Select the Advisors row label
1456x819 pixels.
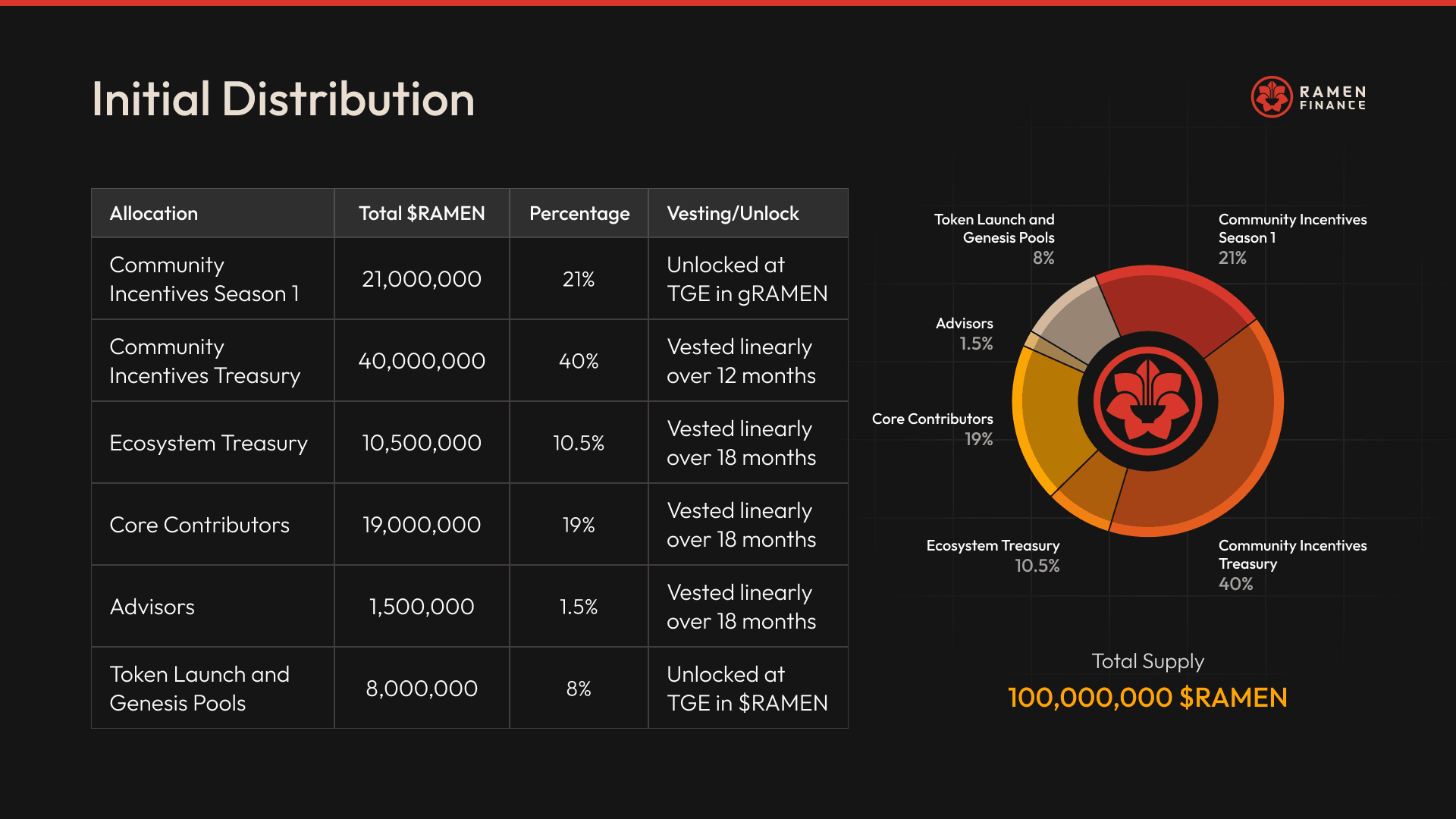tap(152, 607)
